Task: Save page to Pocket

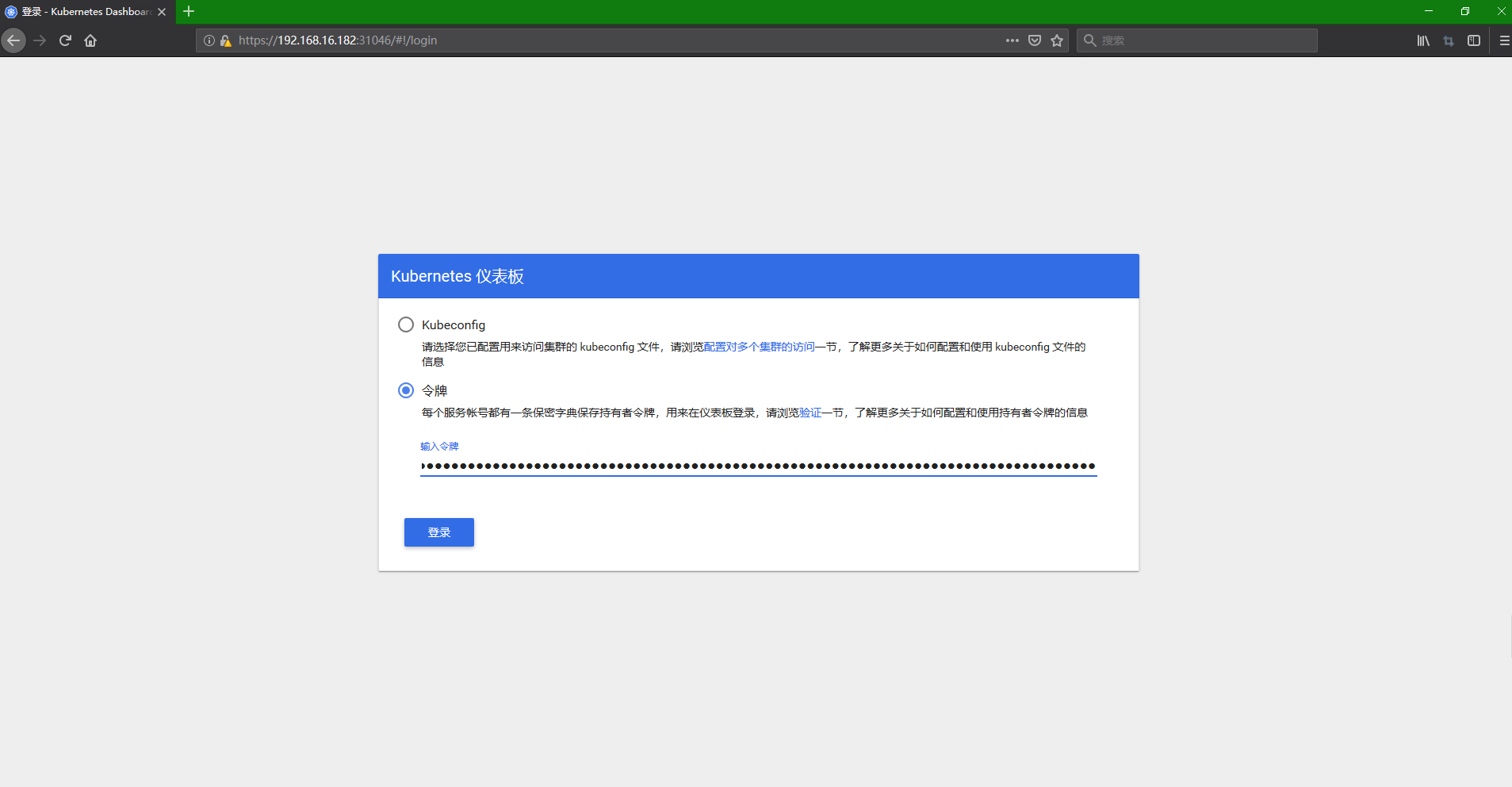Action: (x=1035, y=40)
